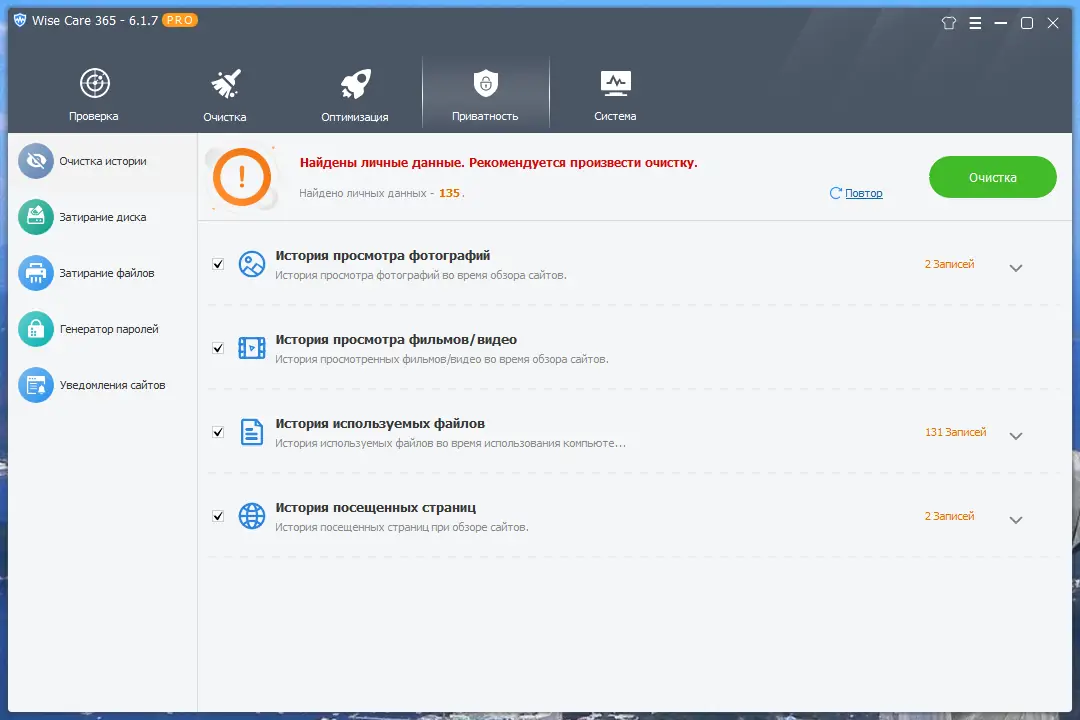Viewport: 1080px width, 720px height.
Task: Open the Система monitor icon
Action: (615, 83)
